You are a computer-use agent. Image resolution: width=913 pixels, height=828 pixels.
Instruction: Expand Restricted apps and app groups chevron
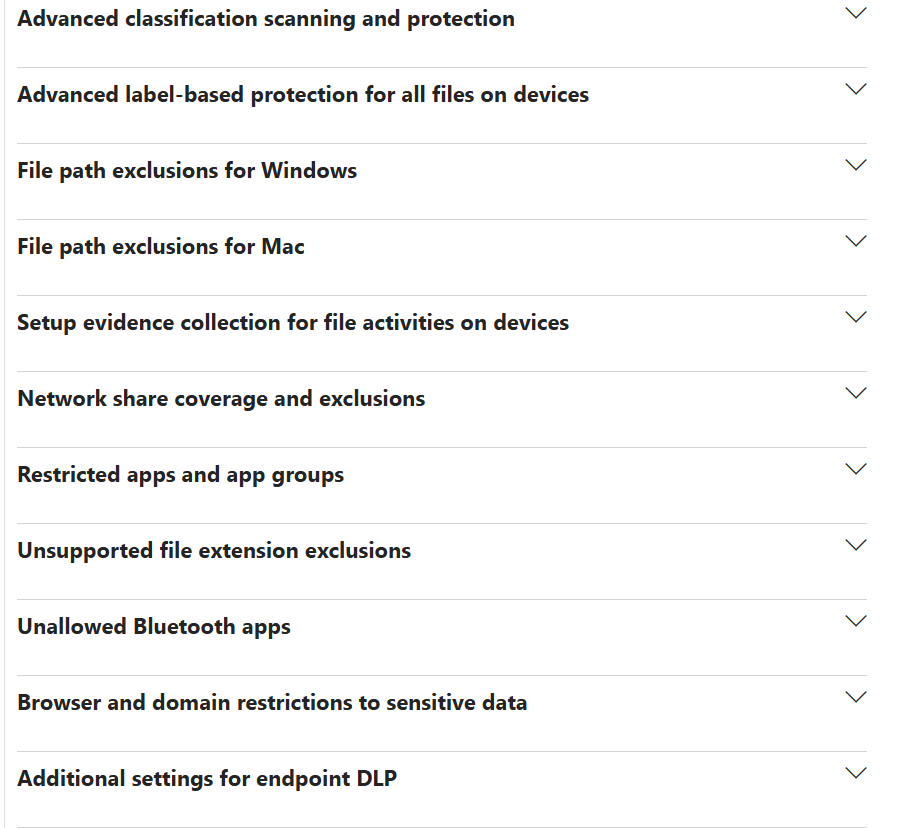(855, 470)
